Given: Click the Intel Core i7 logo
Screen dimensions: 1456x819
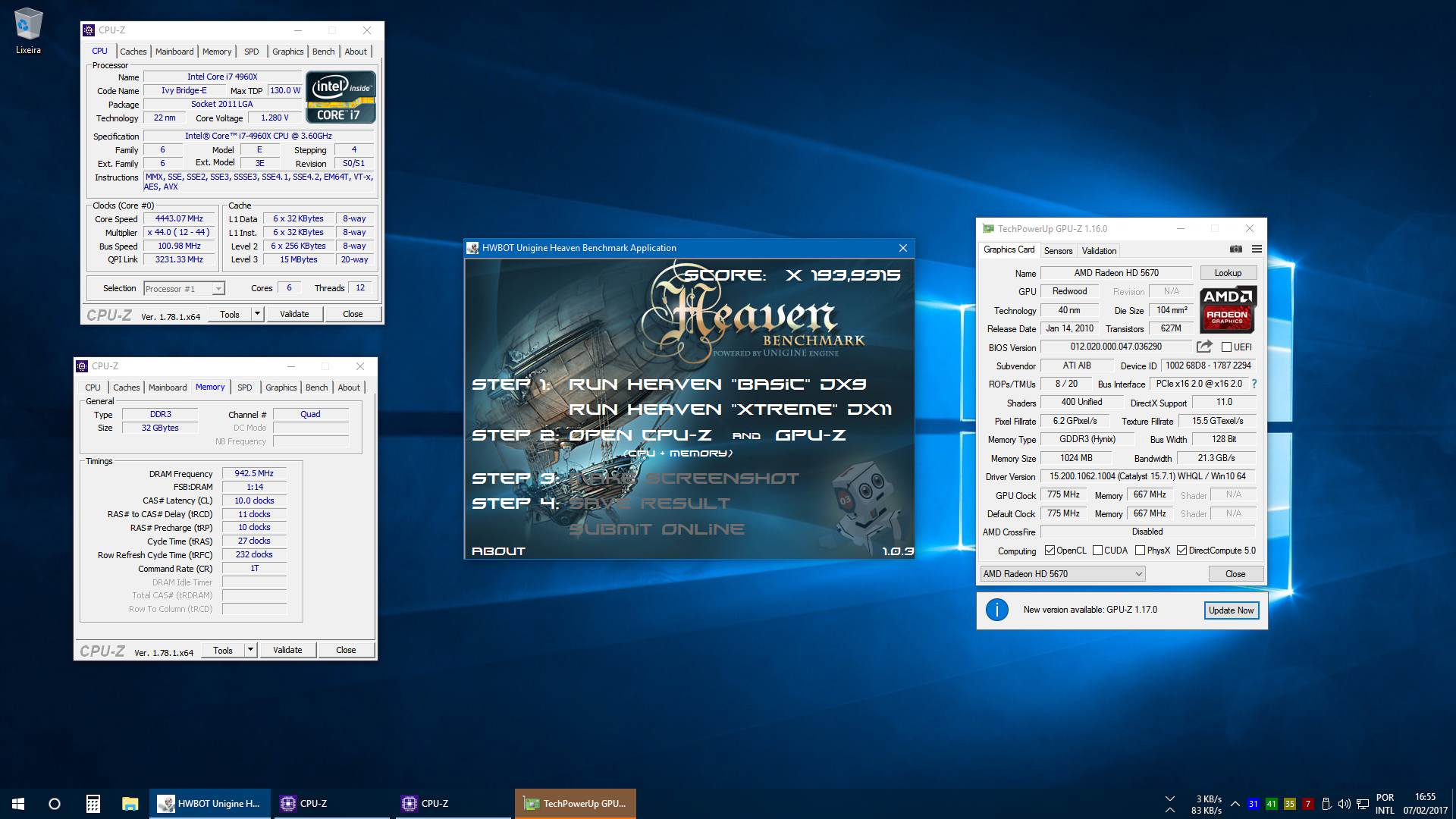Looking at the screenshot, I should 340,97.
